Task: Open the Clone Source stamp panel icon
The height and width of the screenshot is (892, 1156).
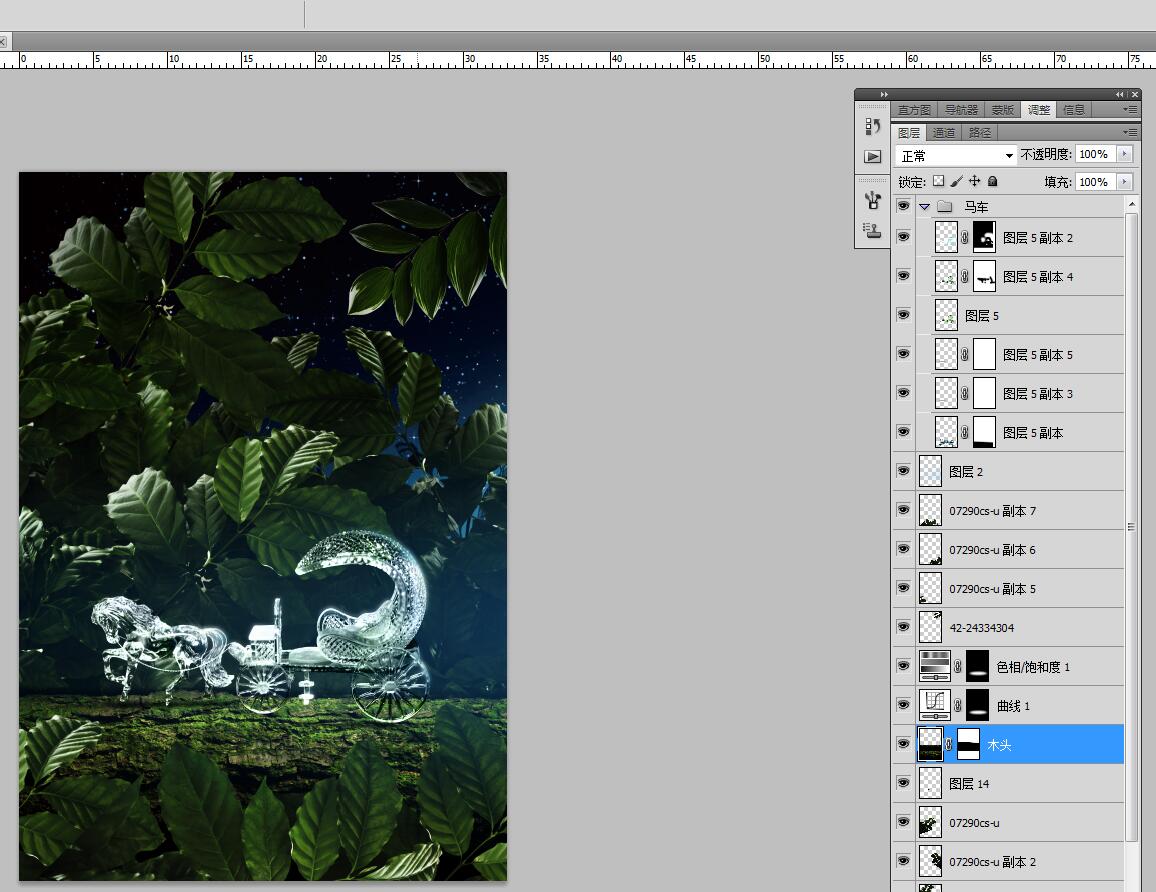Action: (x=872, y=231)
